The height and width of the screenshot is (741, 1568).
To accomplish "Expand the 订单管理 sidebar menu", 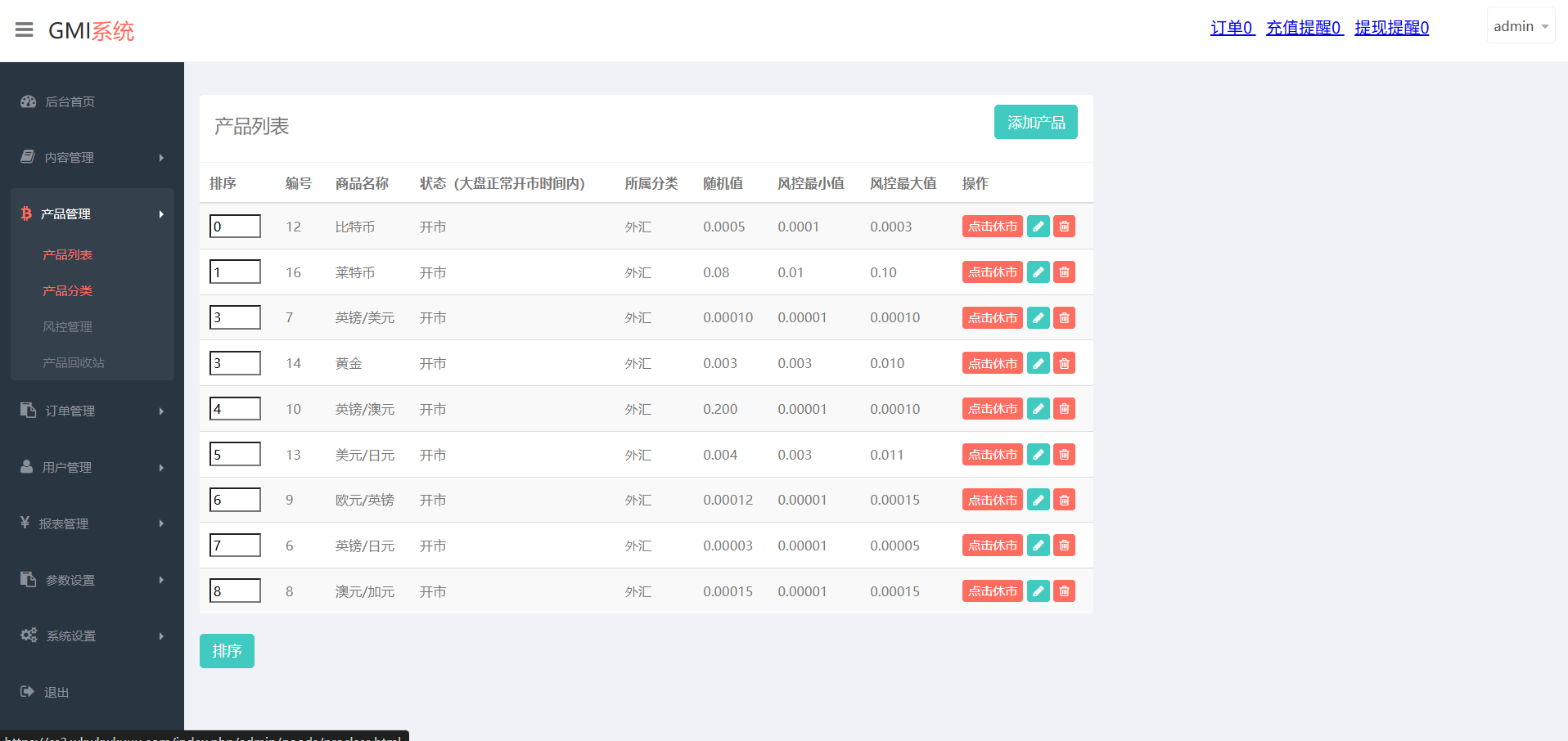I will click(x=92, y=411).
